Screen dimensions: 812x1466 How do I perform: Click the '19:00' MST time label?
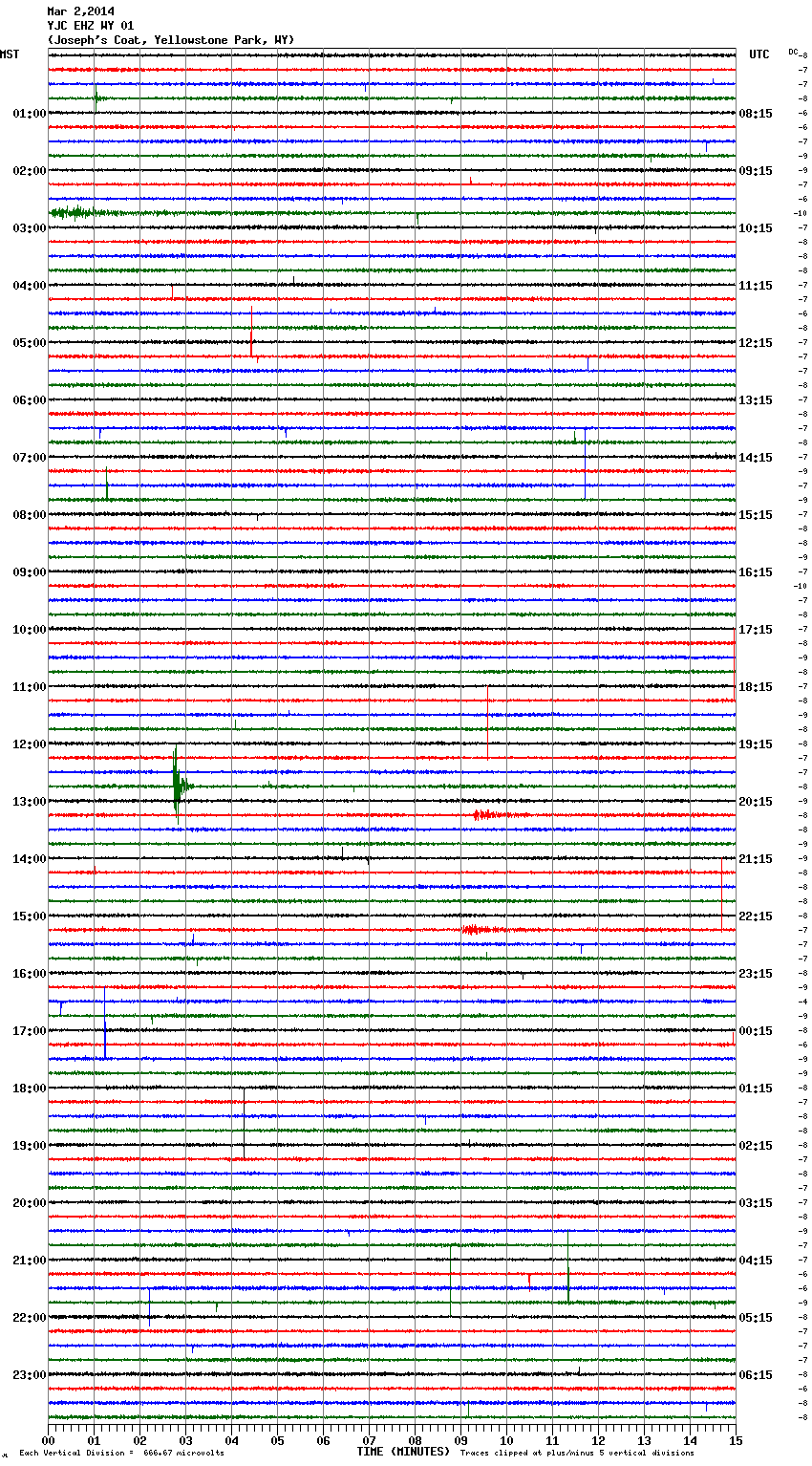point(29,1146)
